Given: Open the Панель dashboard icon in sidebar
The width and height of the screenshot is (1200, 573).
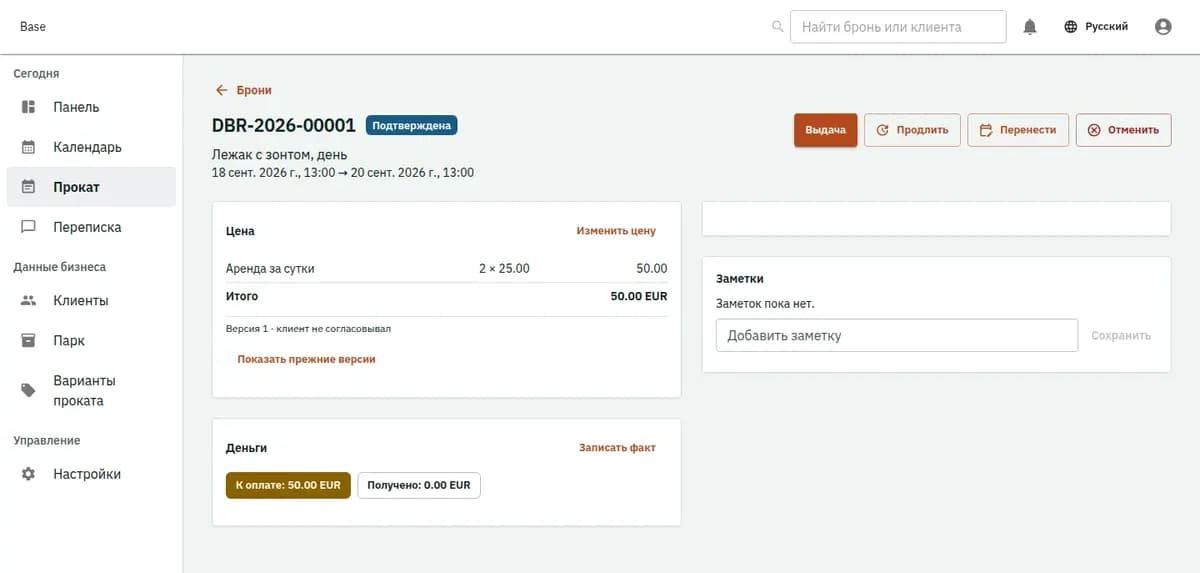Looking at the screenshot, I should [x=29, y=107].
